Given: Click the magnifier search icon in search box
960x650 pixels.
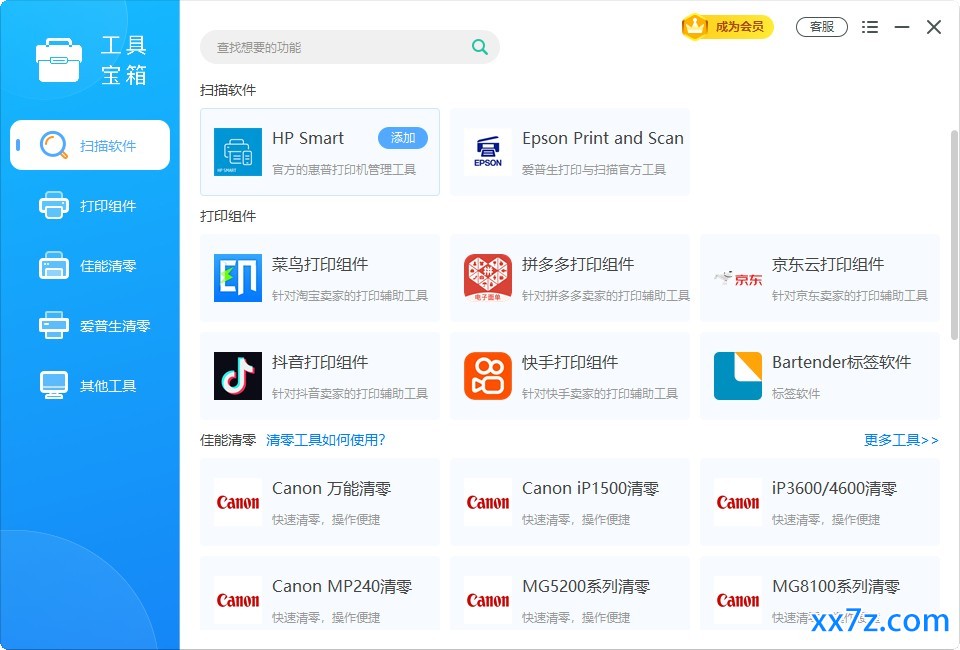Looking at the screenshot, I should point(479,47).
